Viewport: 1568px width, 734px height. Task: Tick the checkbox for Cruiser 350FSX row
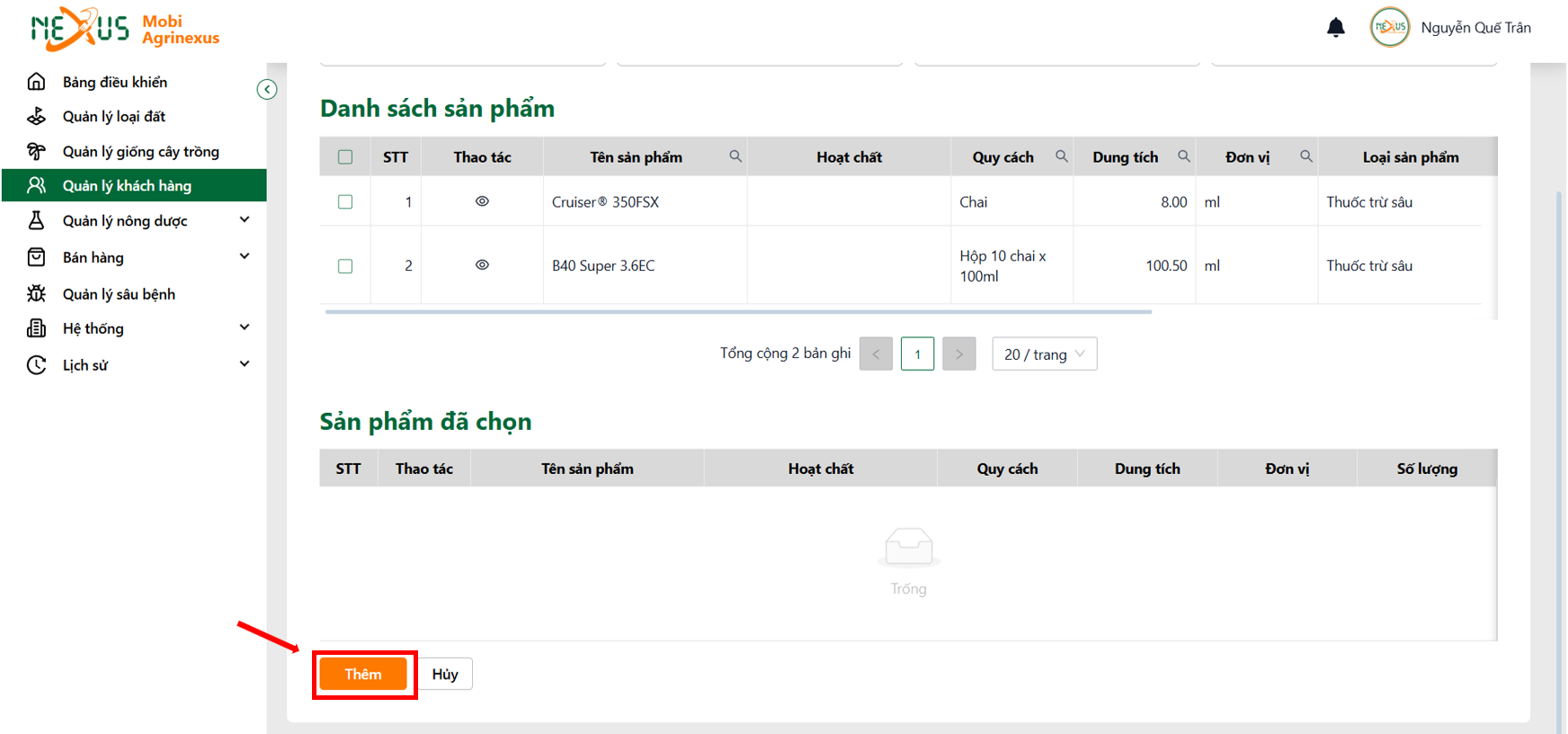point(345,202)
